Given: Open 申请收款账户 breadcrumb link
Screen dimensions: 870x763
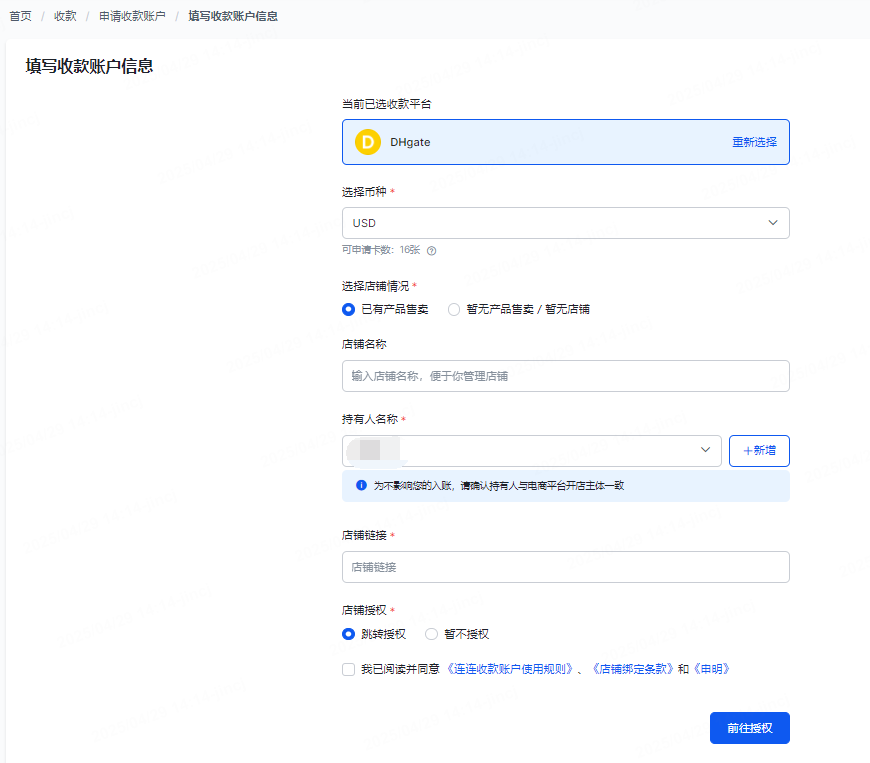Looking at the screenshot, I should (x=132, y=17).
